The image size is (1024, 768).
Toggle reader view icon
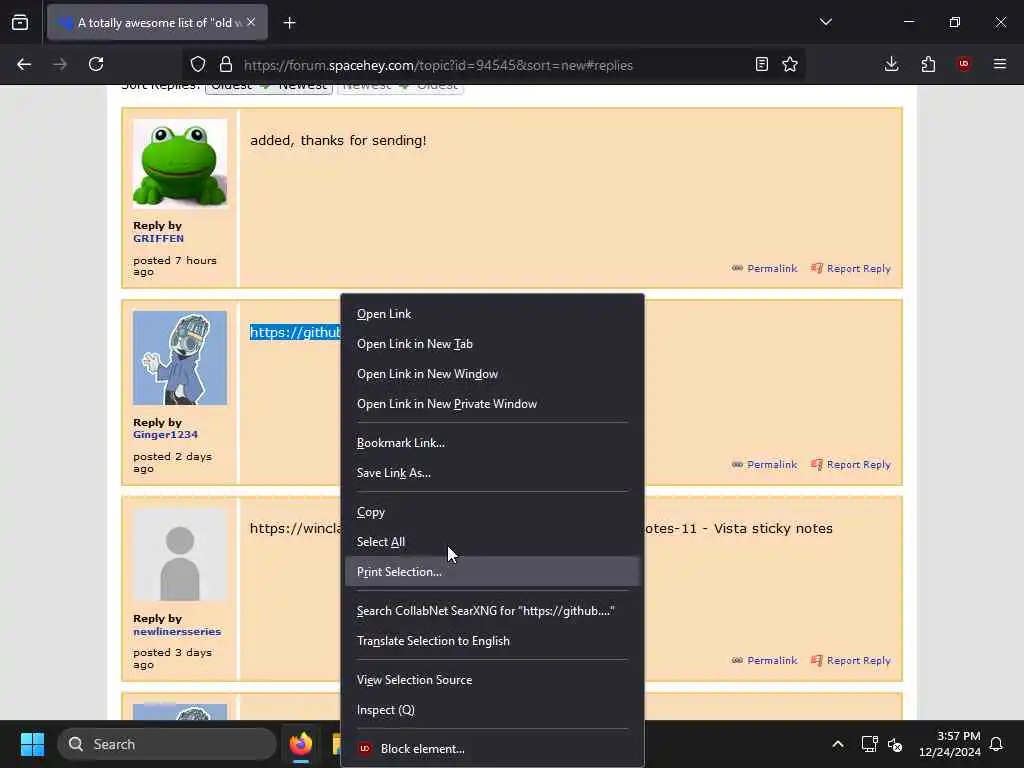pos(761,64)
